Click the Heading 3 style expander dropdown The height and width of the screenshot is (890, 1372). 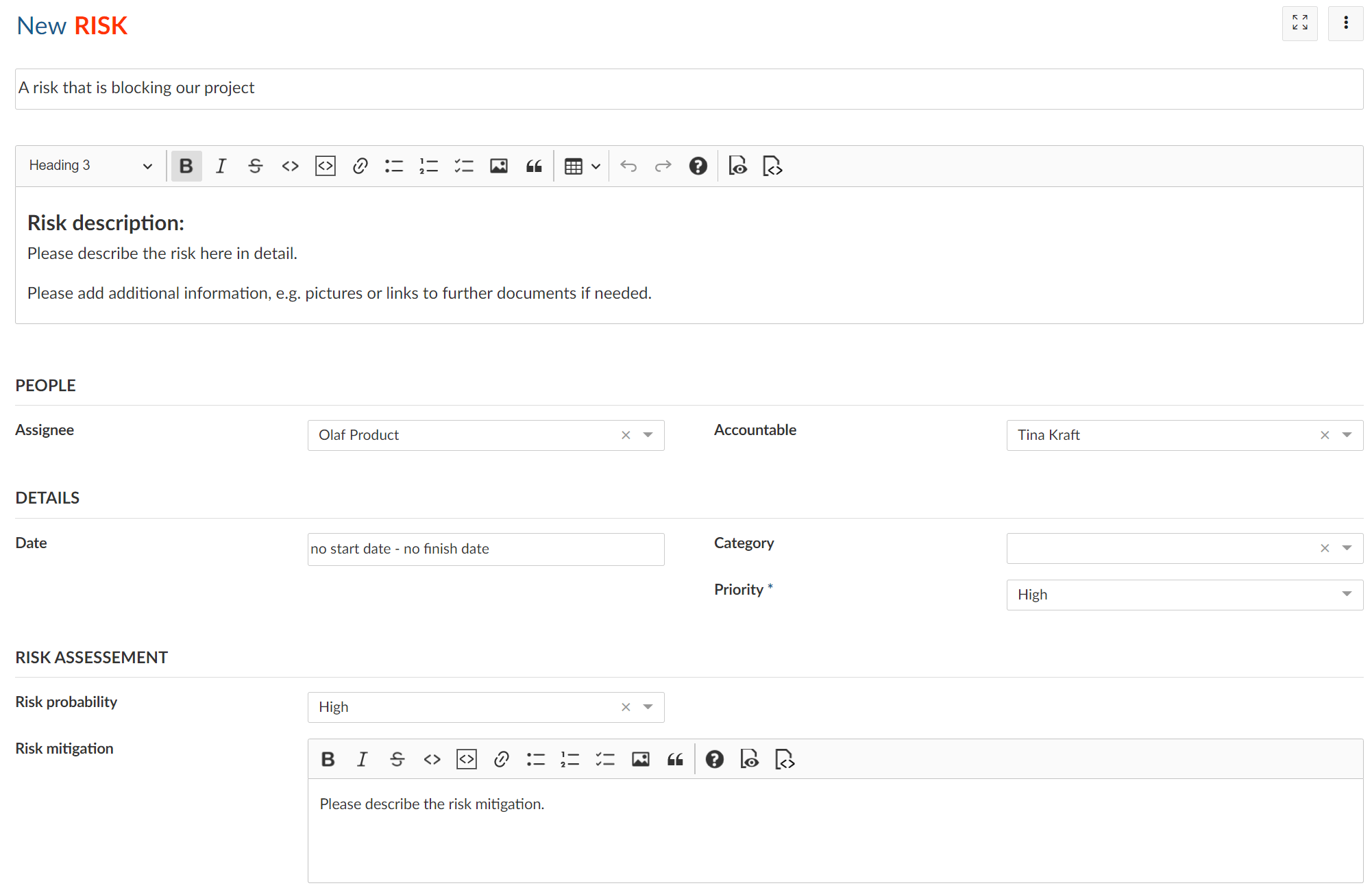[x=147, y=166]
